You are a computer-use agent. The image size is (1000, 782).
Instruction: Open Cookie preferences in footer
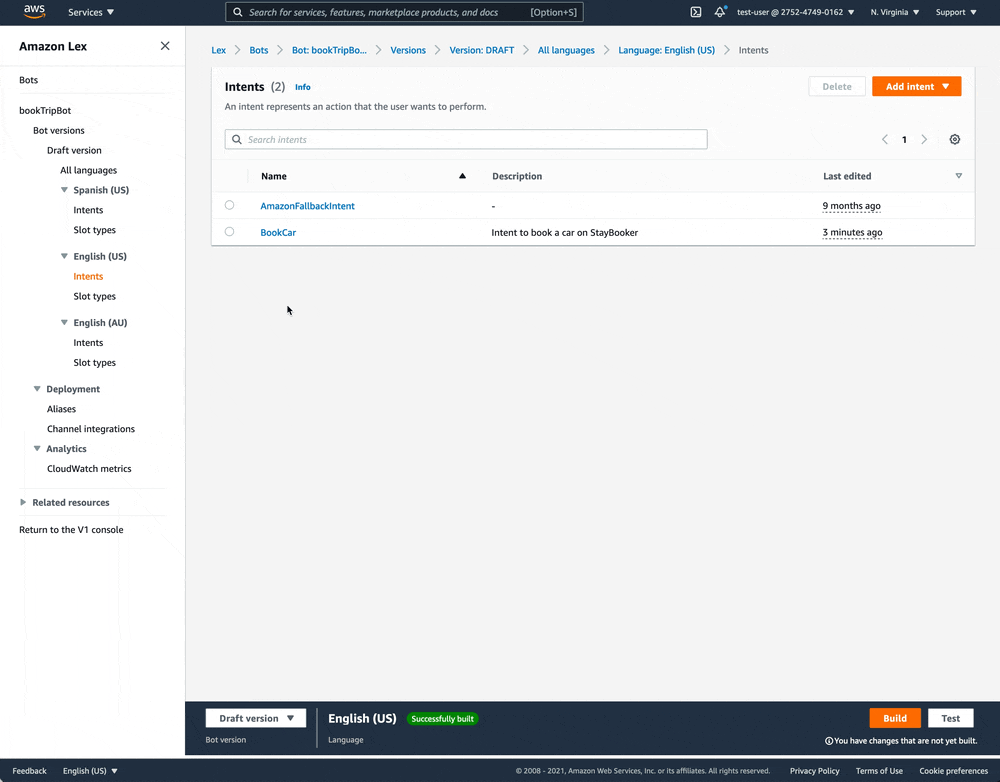[953, 771]
